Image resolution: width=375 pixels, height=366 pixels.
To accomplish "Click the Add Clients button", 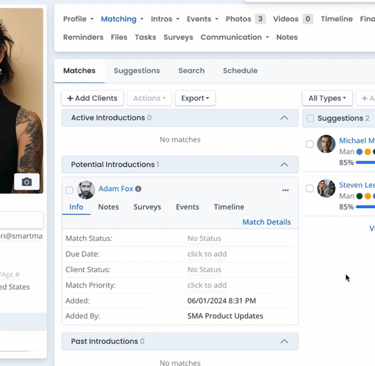I will click(92, 98).
